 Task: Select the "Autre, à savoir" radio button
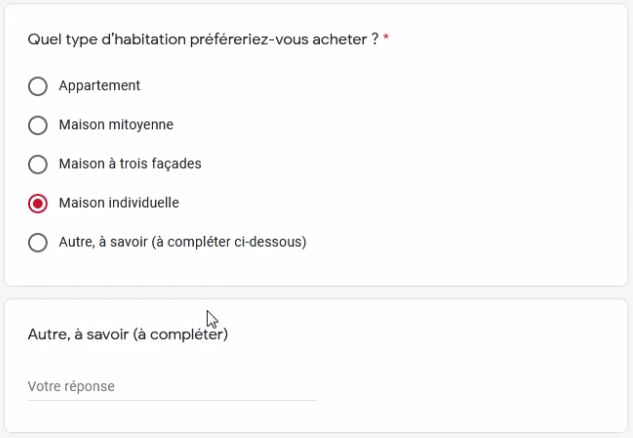point(38,242)
